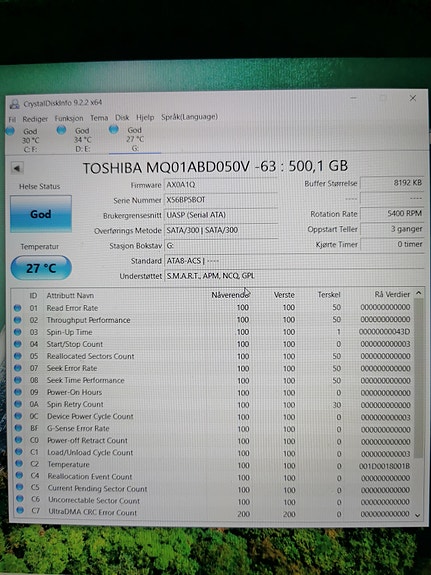
Task: Click status icon for Read Error Rate
Action: click(17, 308)
